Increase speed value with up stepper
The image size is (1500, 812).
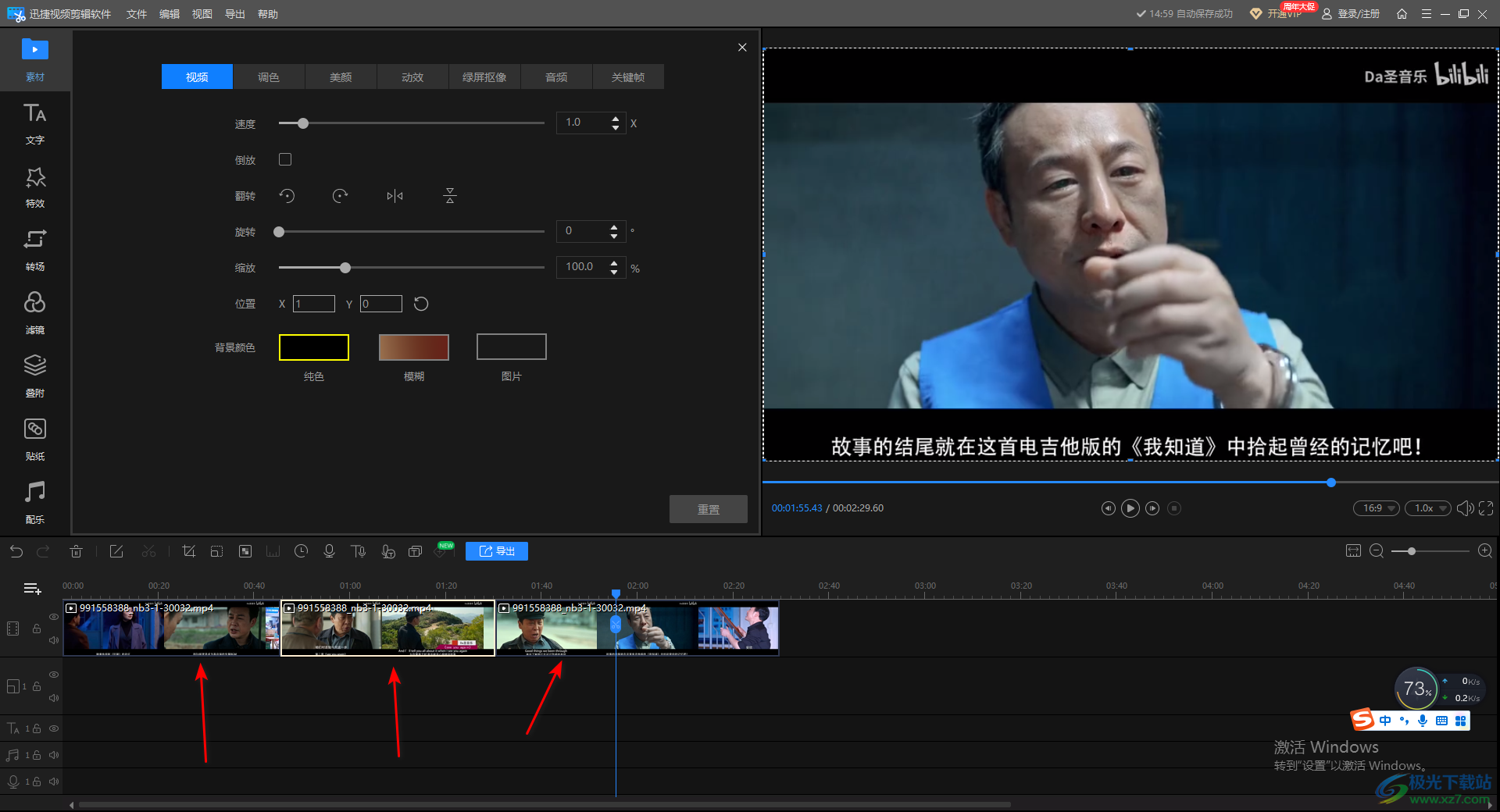616,119
